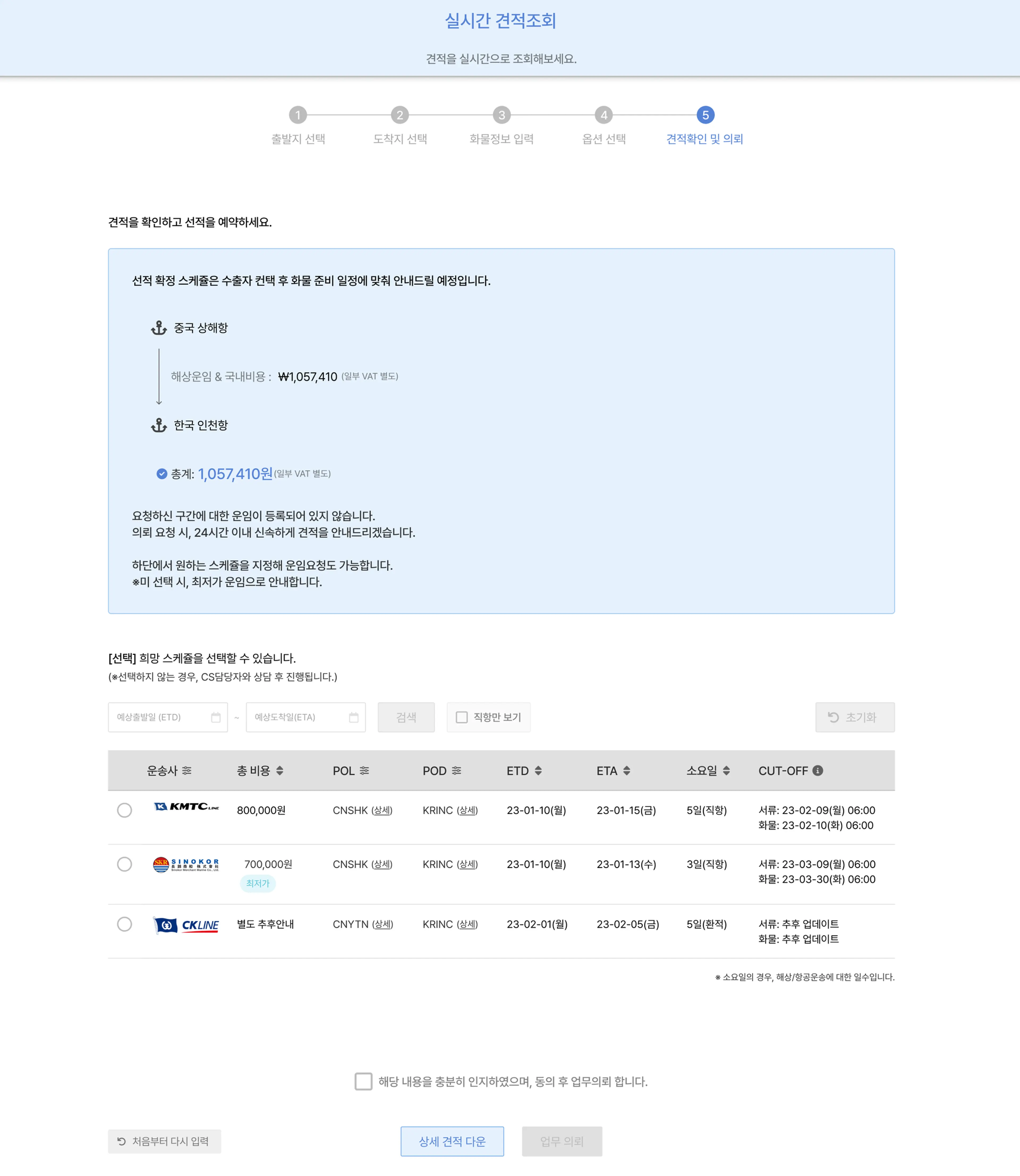Sort by ETA column arrows
This screenshot has height=1176, width=1020.
[627, 770]
